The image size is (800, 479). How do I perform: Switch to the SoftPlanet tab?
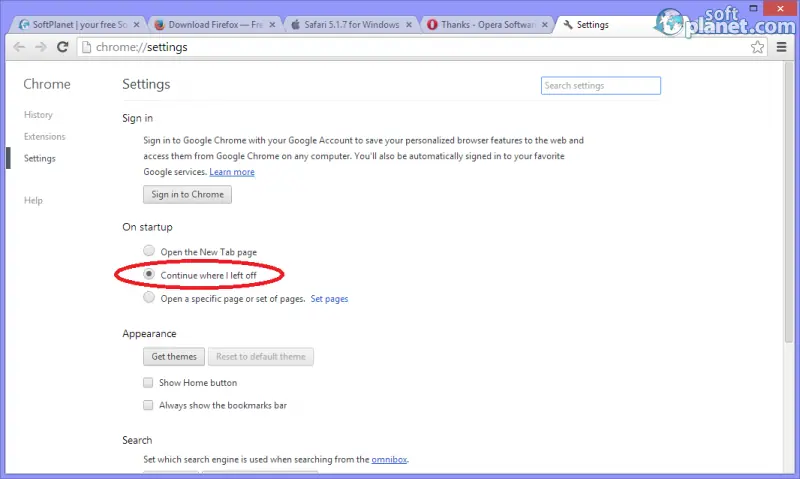pyautogui.click(x=77, y=24)
